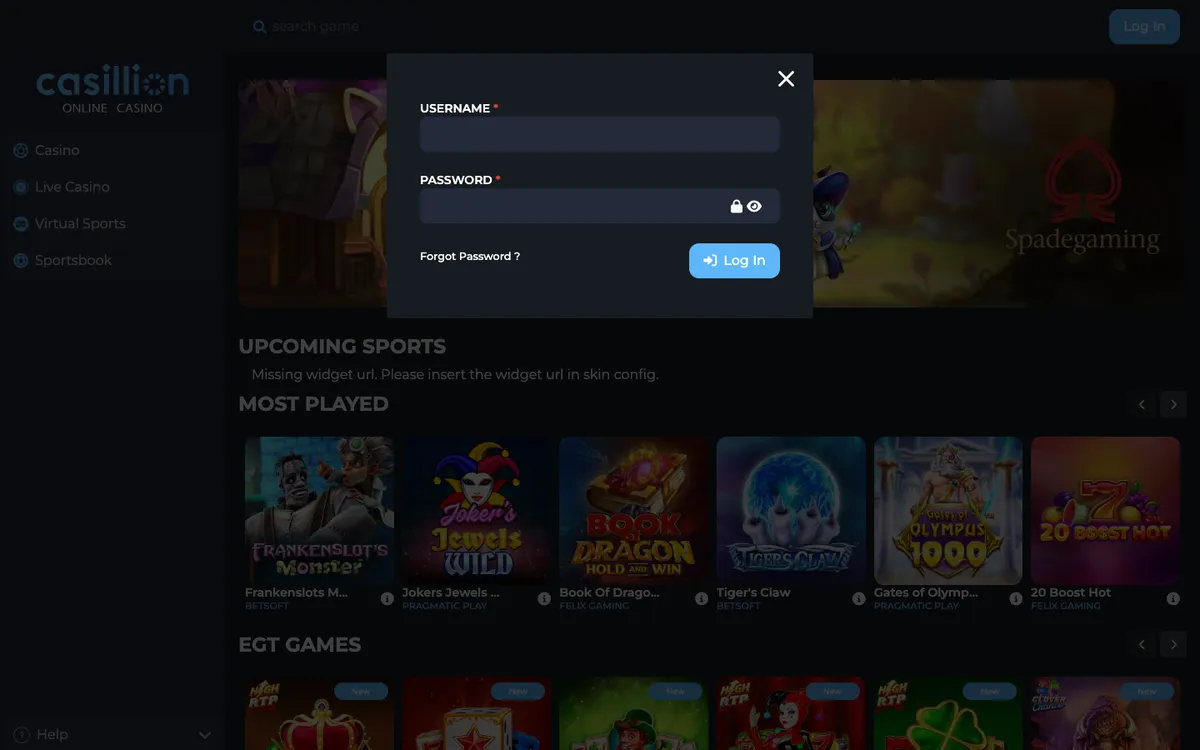Open Tiger's Claw game thumbnail
The height and width of the screenshot is (750, 1200).
tap(791, 510)
